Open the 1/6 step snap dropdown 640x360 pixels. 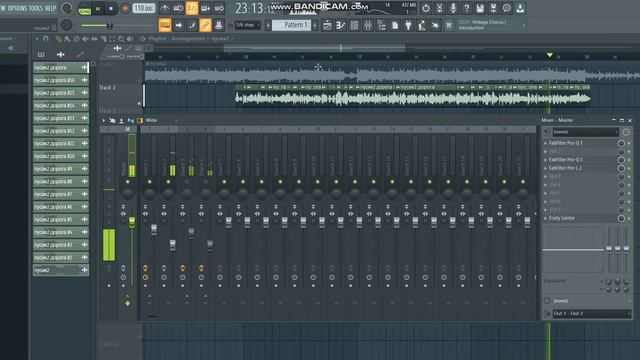[248, 25]
